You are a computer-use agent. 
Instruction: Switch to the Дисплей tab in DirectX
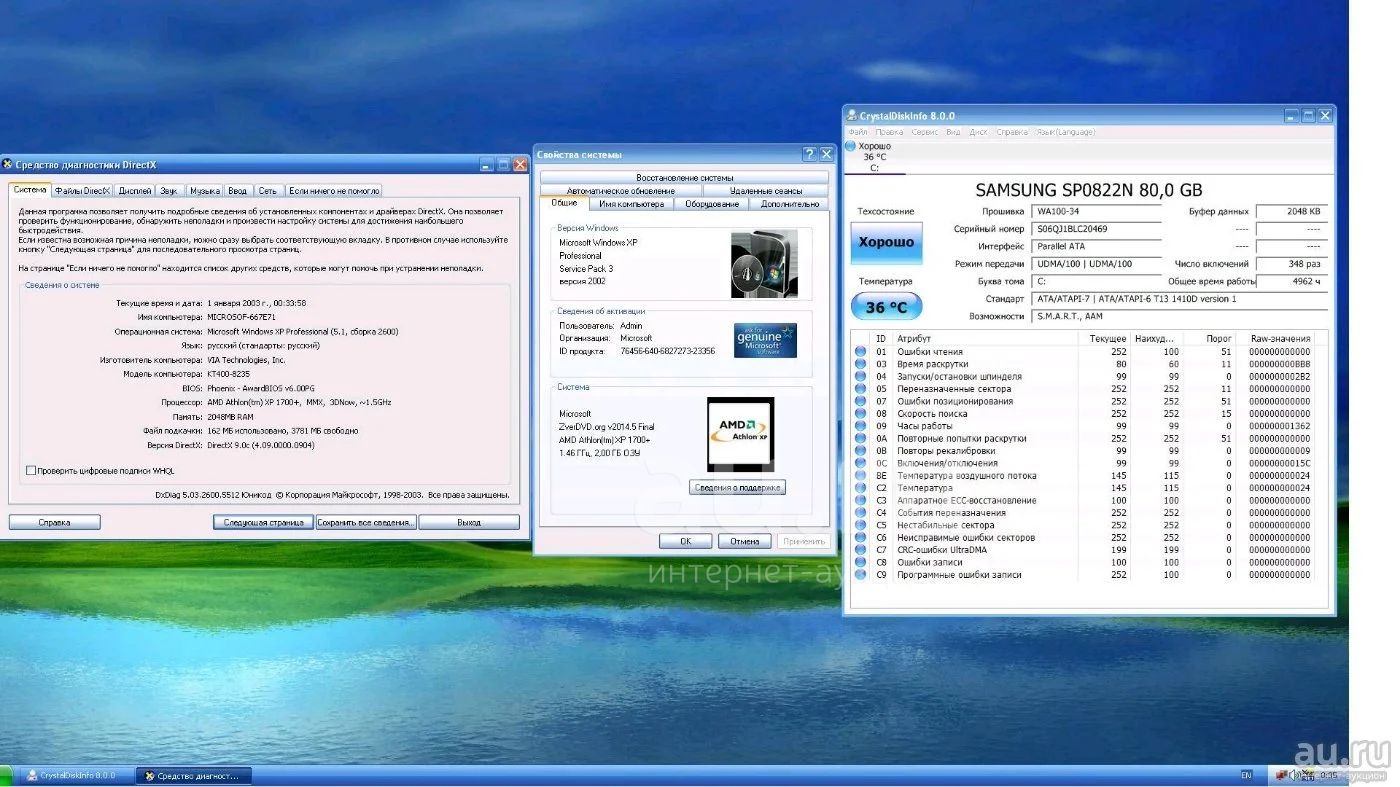135,190
